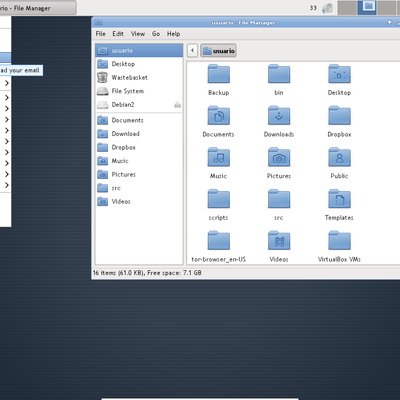
Task: Open the Help menu
Action: [x=173, y=34]
